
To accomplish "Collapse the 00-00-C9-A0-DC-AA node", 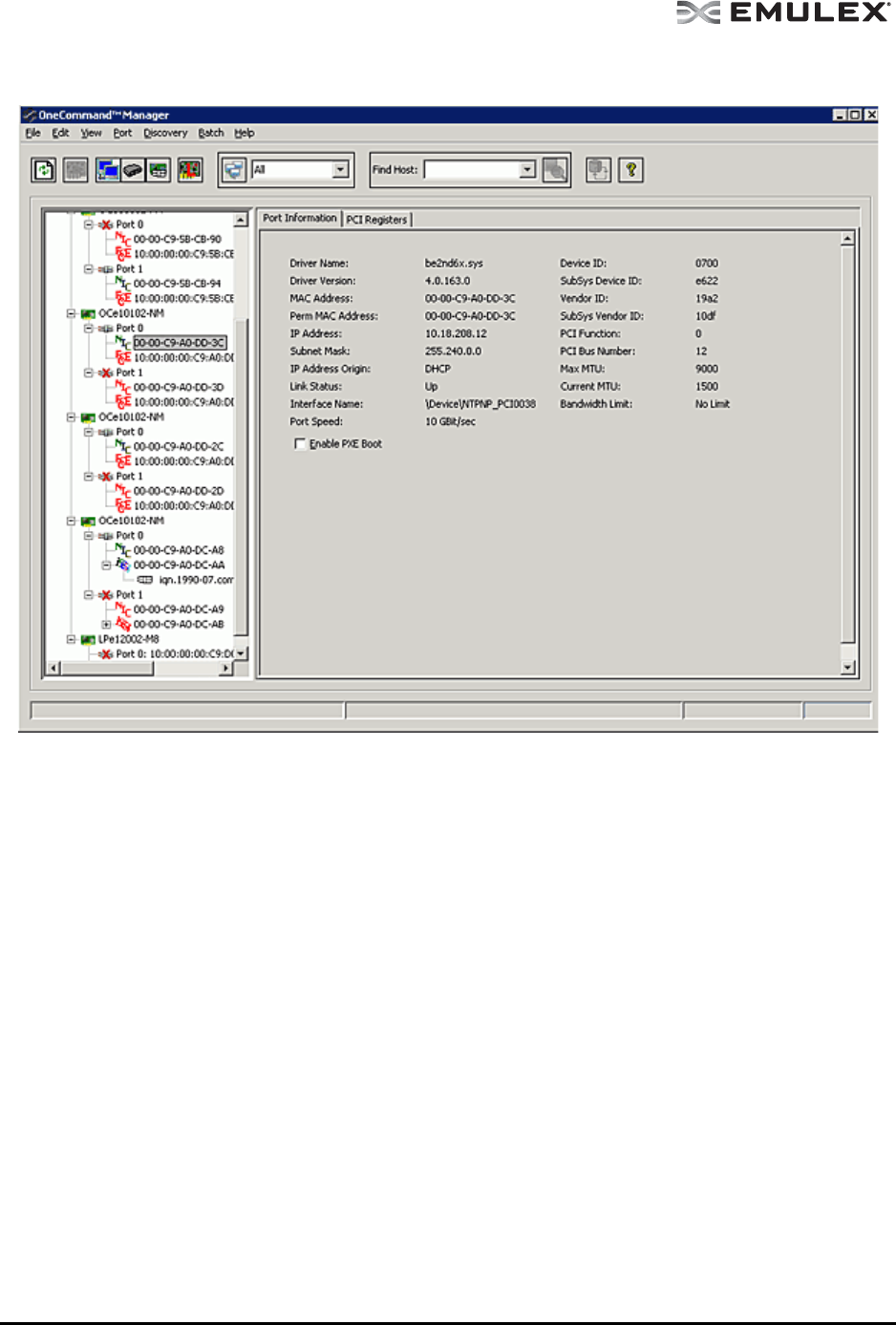I will [x=107, y=565].
